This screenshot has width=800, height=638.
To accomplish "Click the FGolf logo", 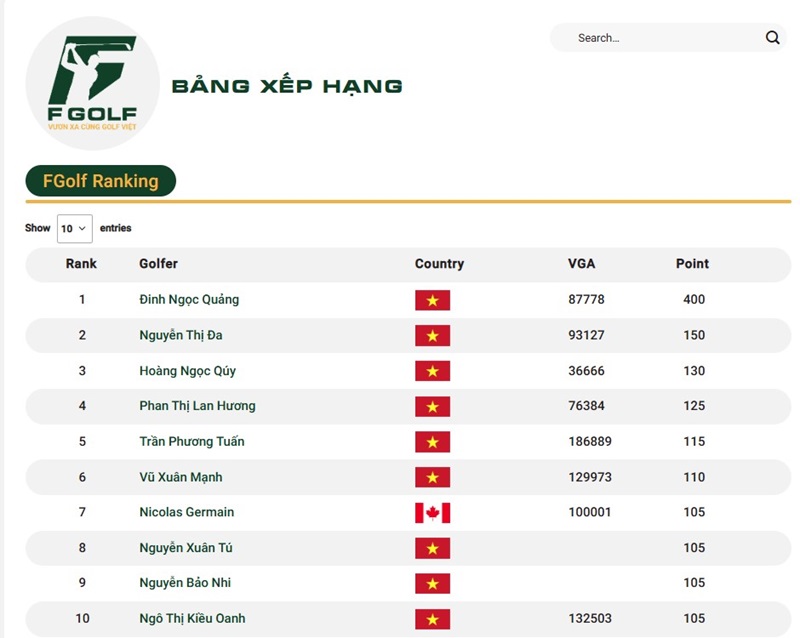I will (x=92, y=84).
